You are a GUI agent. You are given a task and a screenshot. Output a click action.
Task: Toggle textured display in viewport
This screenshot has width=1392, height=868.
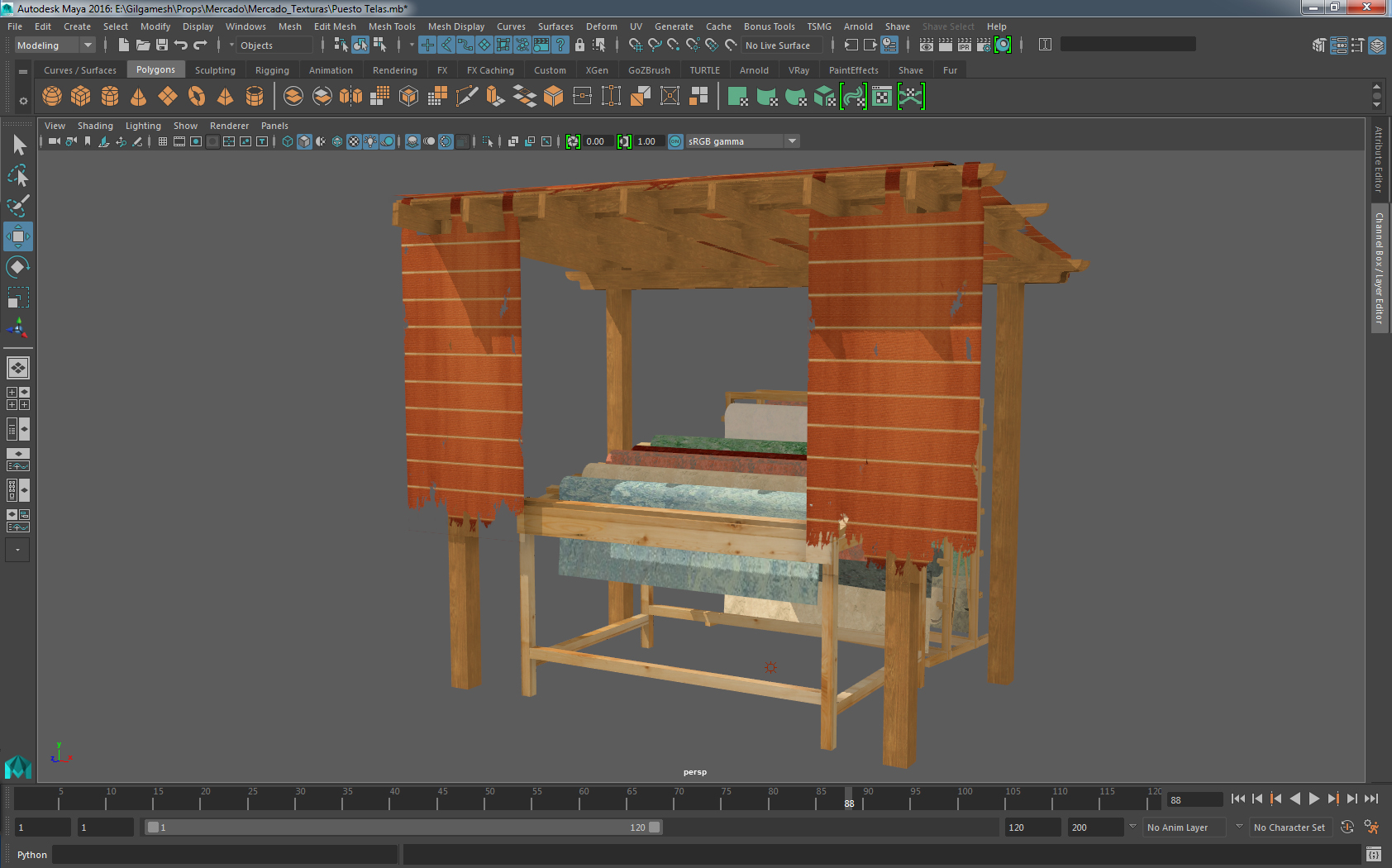tap(354, 141)
